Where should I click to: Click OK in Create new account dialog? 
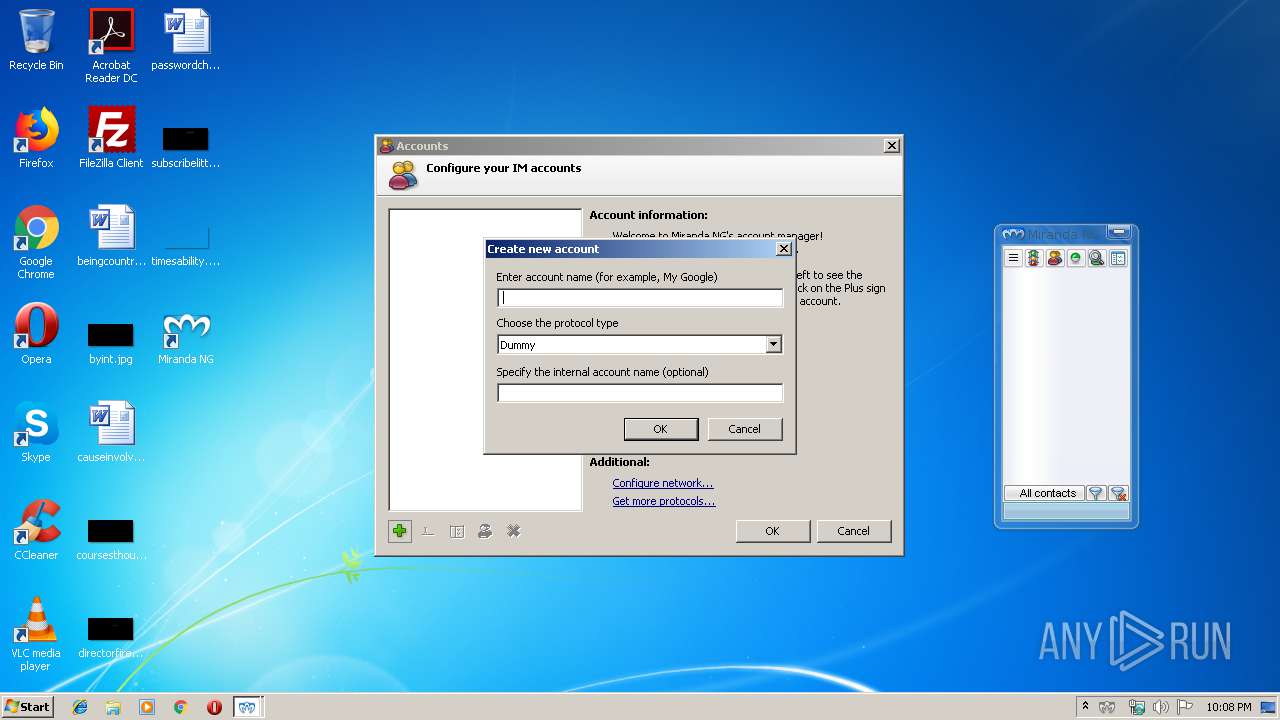[660, 429]
